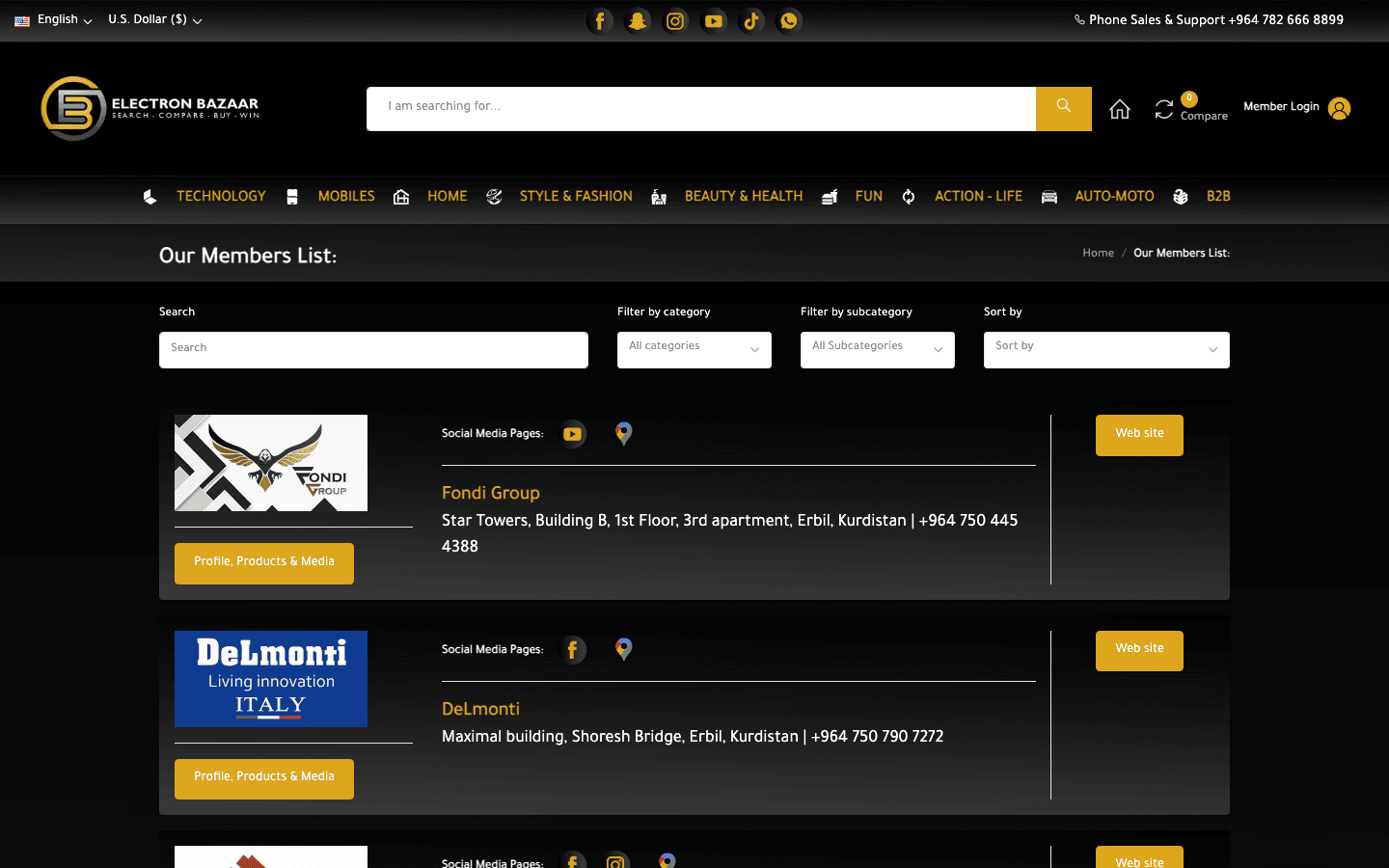Image resolution: width=1389 pixels, height=868 pixels.
Task: Click the DeLmonti logo thumbnail
Action: tap(271, 679)
